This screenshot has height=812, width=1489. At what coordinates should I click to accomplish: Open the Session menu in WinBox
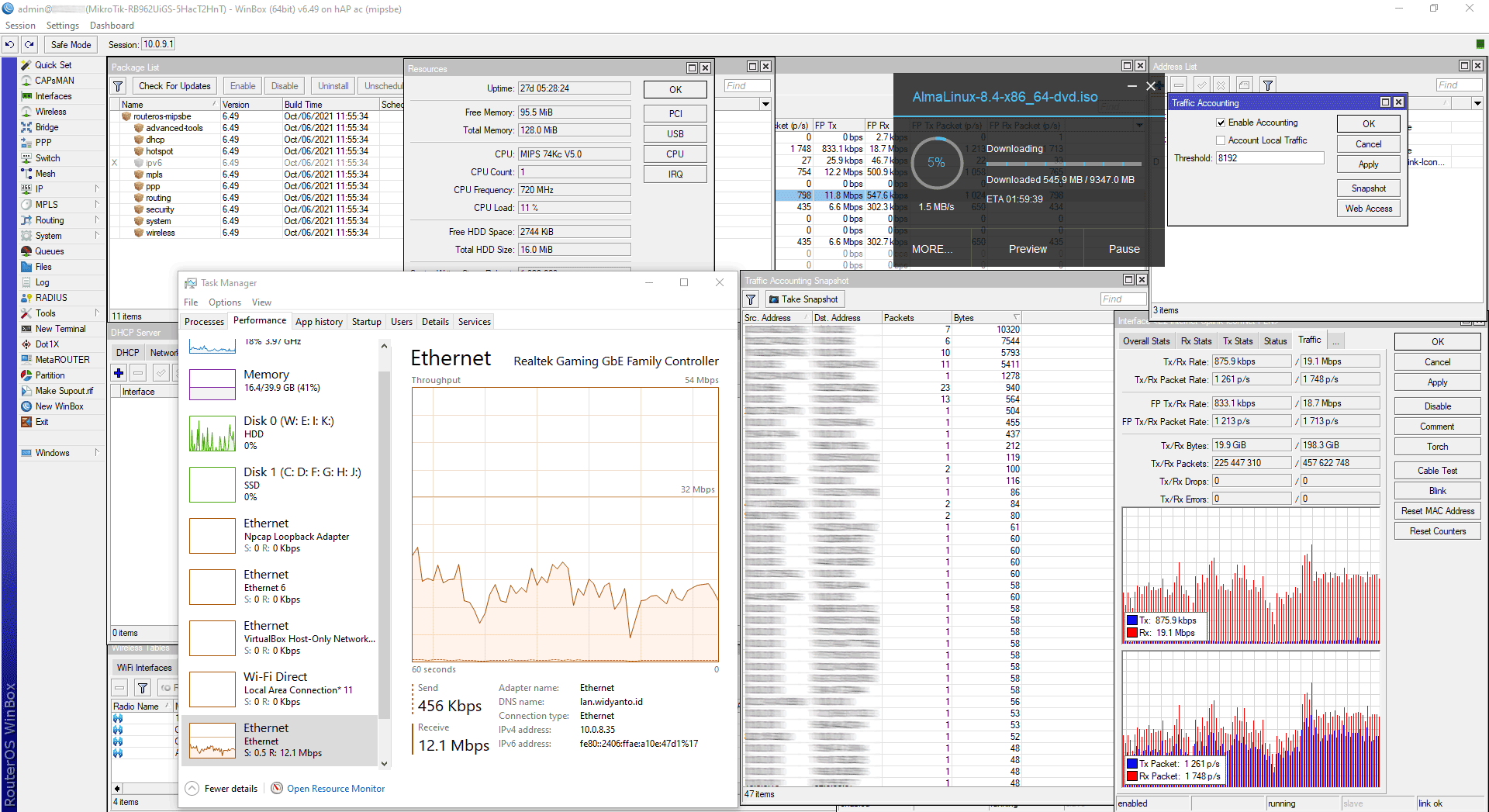pyautogui.click(x=20, y=25)
